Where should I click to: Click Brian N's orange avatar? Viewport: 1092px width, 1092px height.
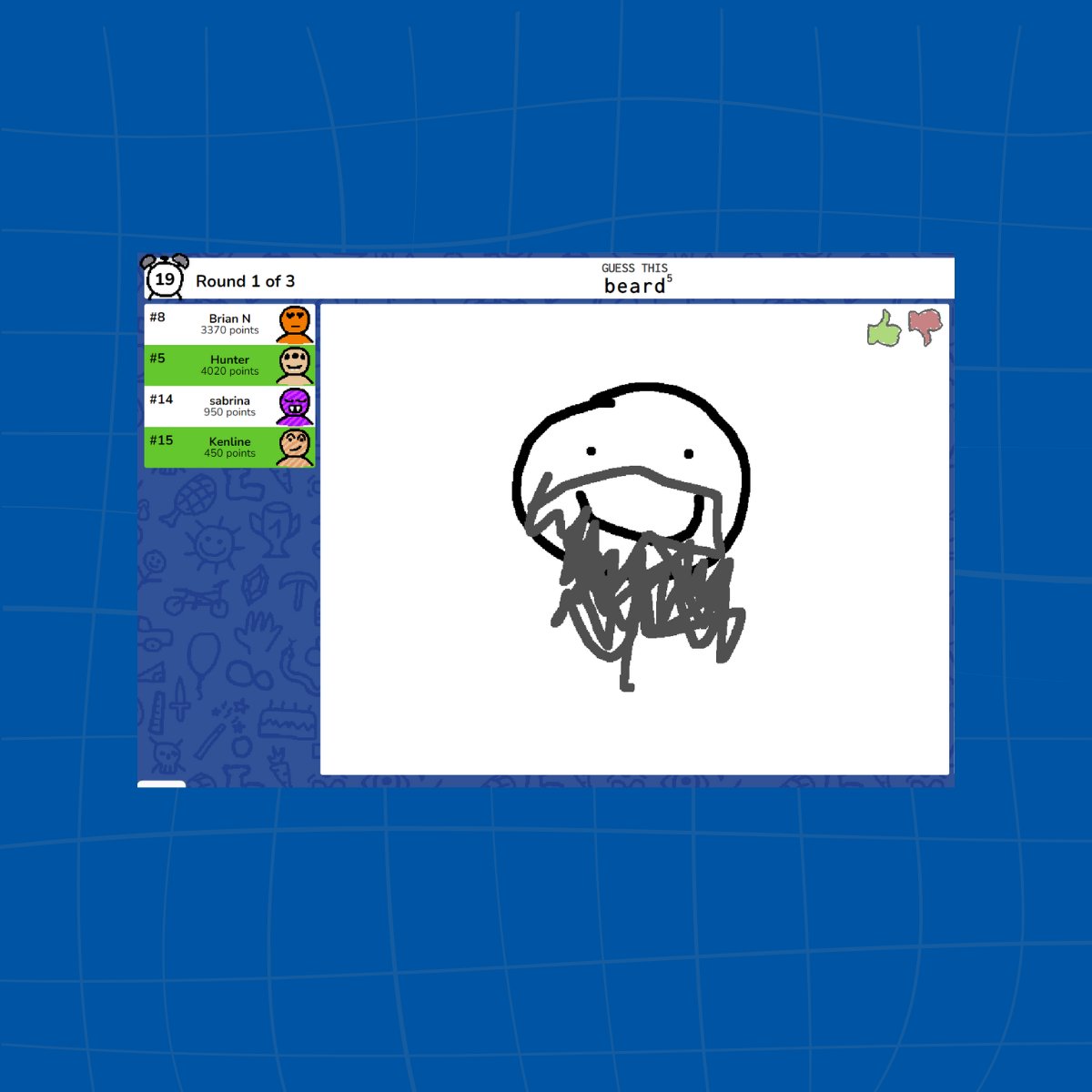294,324
